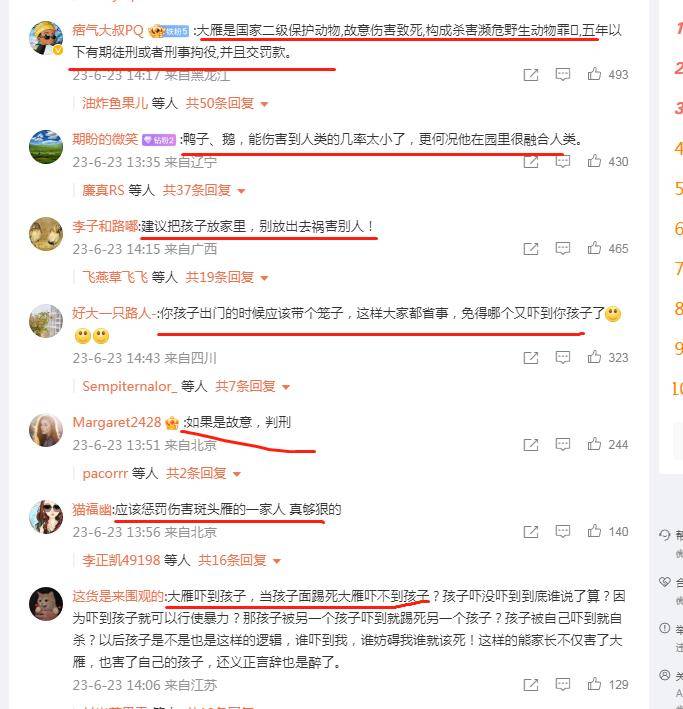Open replier pacorrr's profile
Screen dimensions: 683x709
click(105, 473)
